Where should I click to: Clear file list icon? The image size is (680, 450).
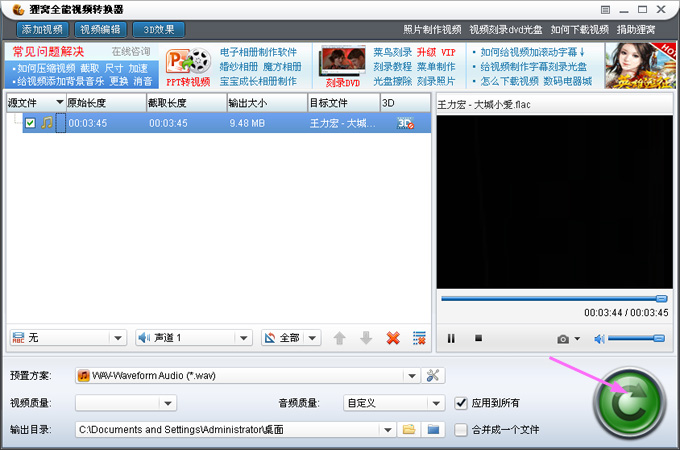pos(419,338)
